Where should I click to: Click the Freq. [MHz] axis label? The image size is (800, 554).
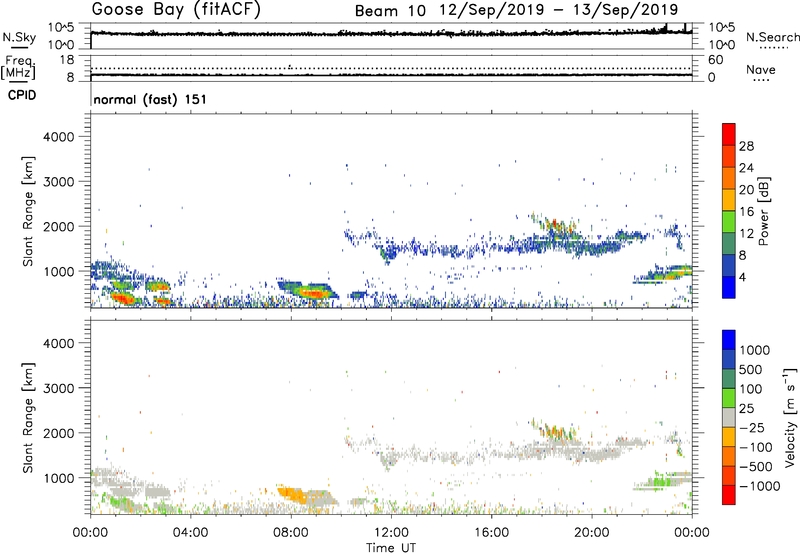point(18,68)
